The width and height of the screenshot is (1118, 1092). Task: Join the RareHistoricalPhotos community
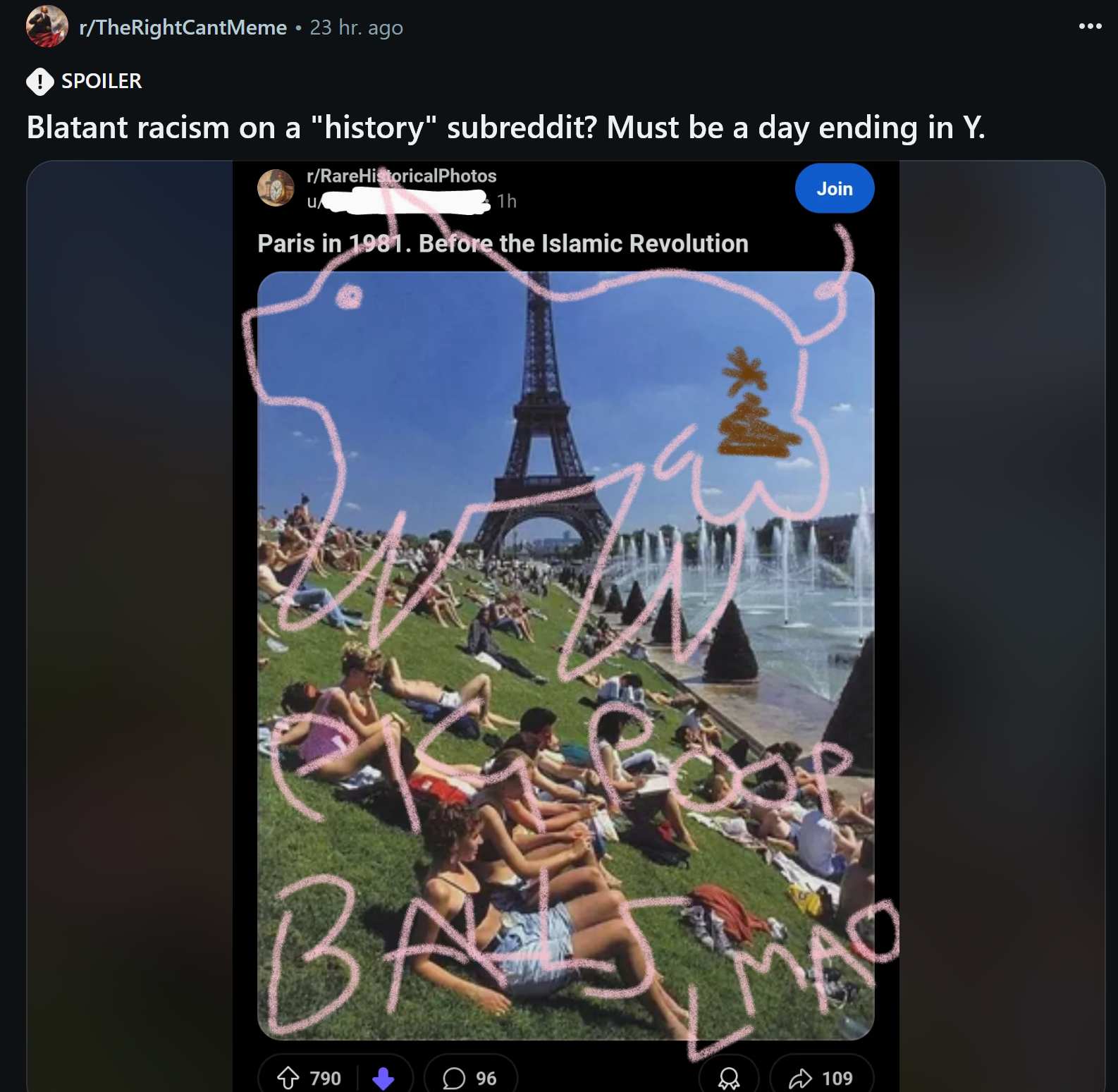point(835,188)
